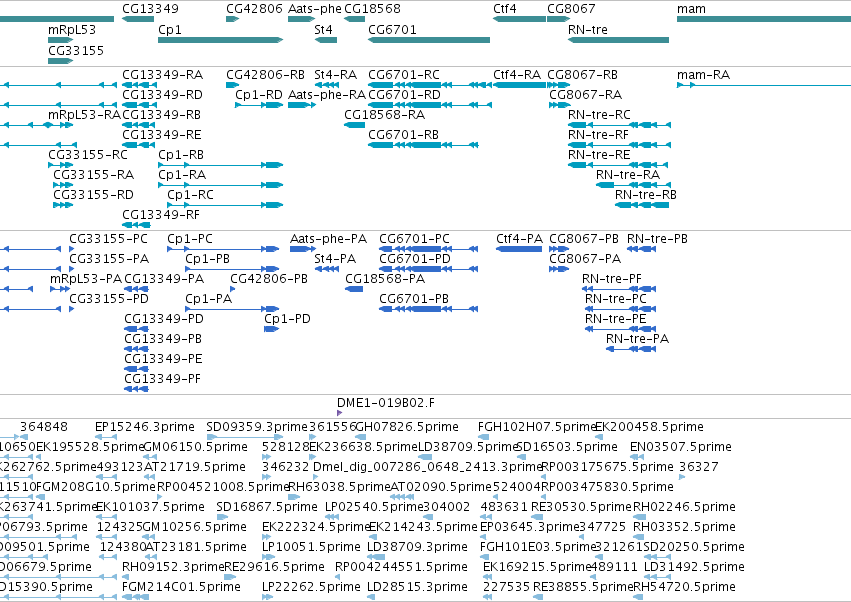This screenshot has width=851, height=602.
Task: Select the CG6701-PB protein label
Action: (x=414, y=299)
